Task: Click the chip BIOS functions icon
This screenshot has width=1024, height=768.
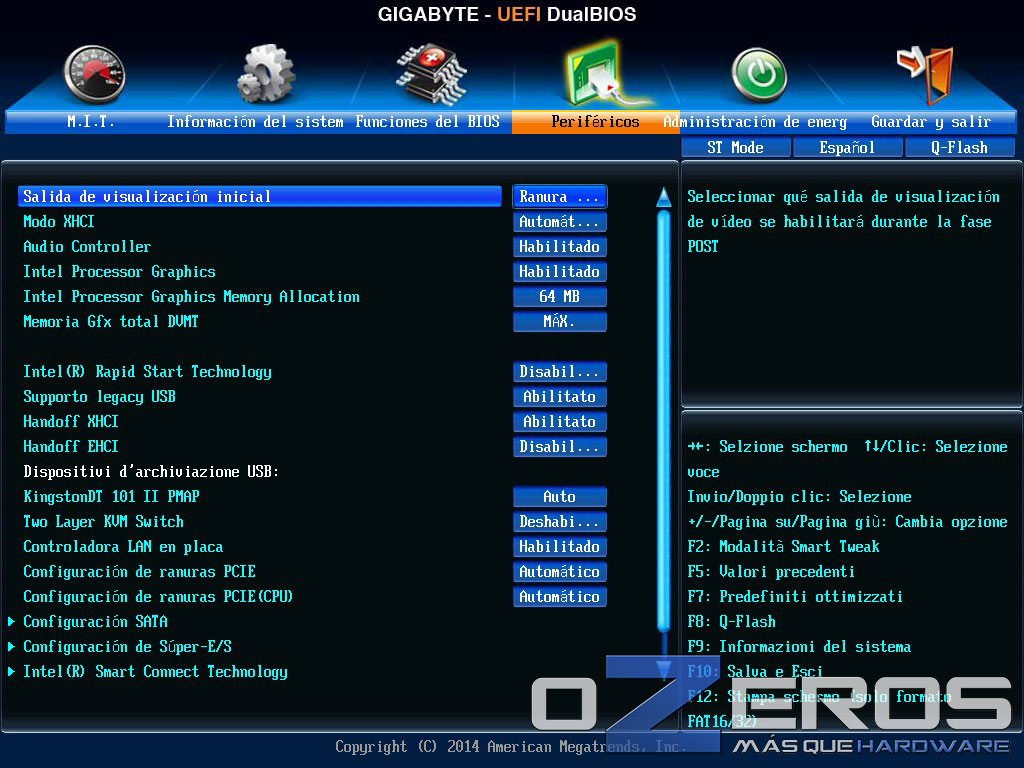Action: pyautogui.click(x=431, y=73)
